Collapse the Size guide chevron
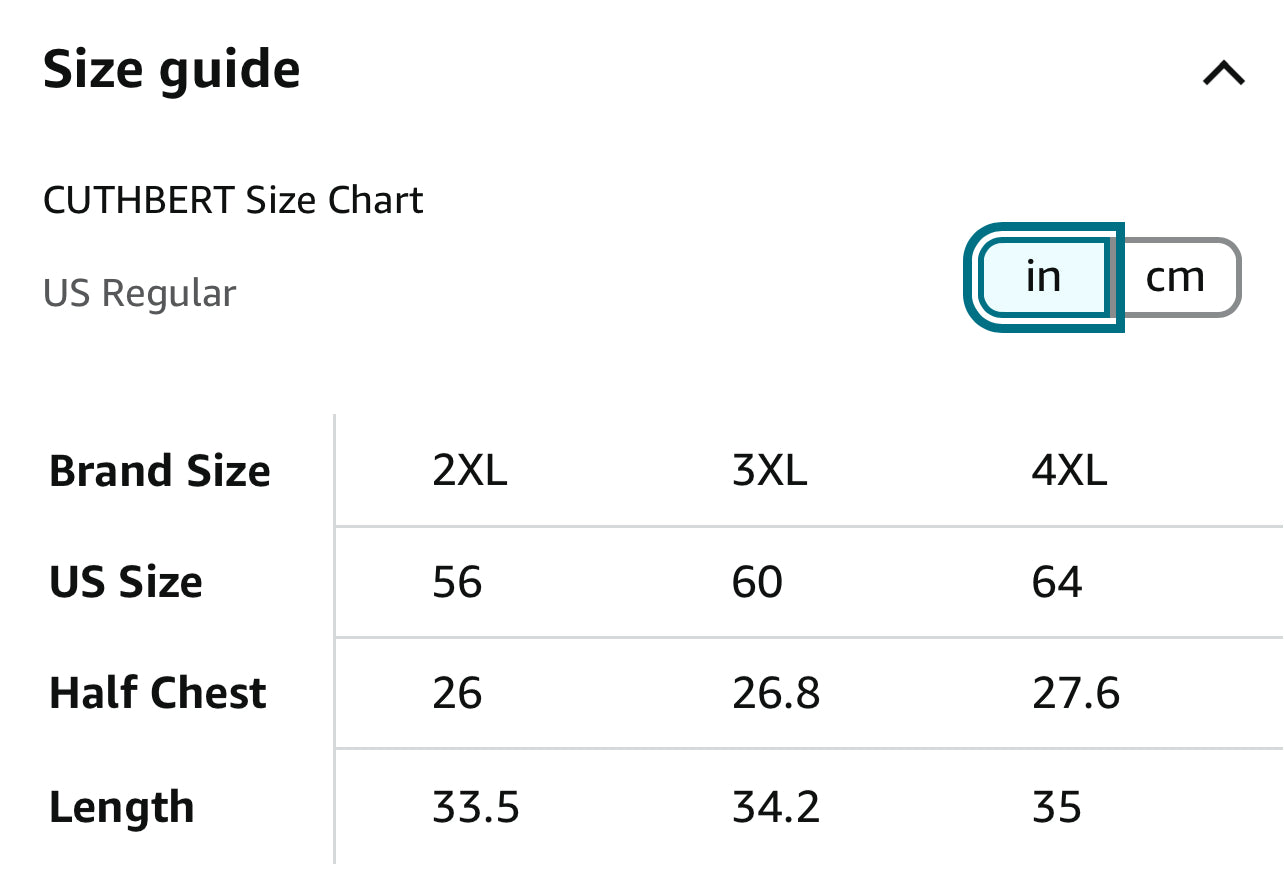1284x877 pixels. pyautogui.click(x=1223, y=73)
